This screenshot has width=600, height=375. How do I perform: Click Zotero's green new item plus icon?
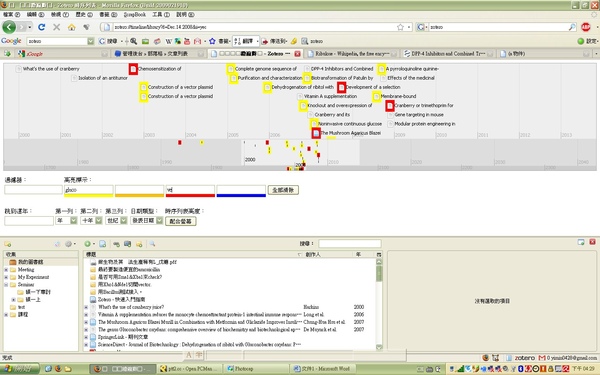88,244
